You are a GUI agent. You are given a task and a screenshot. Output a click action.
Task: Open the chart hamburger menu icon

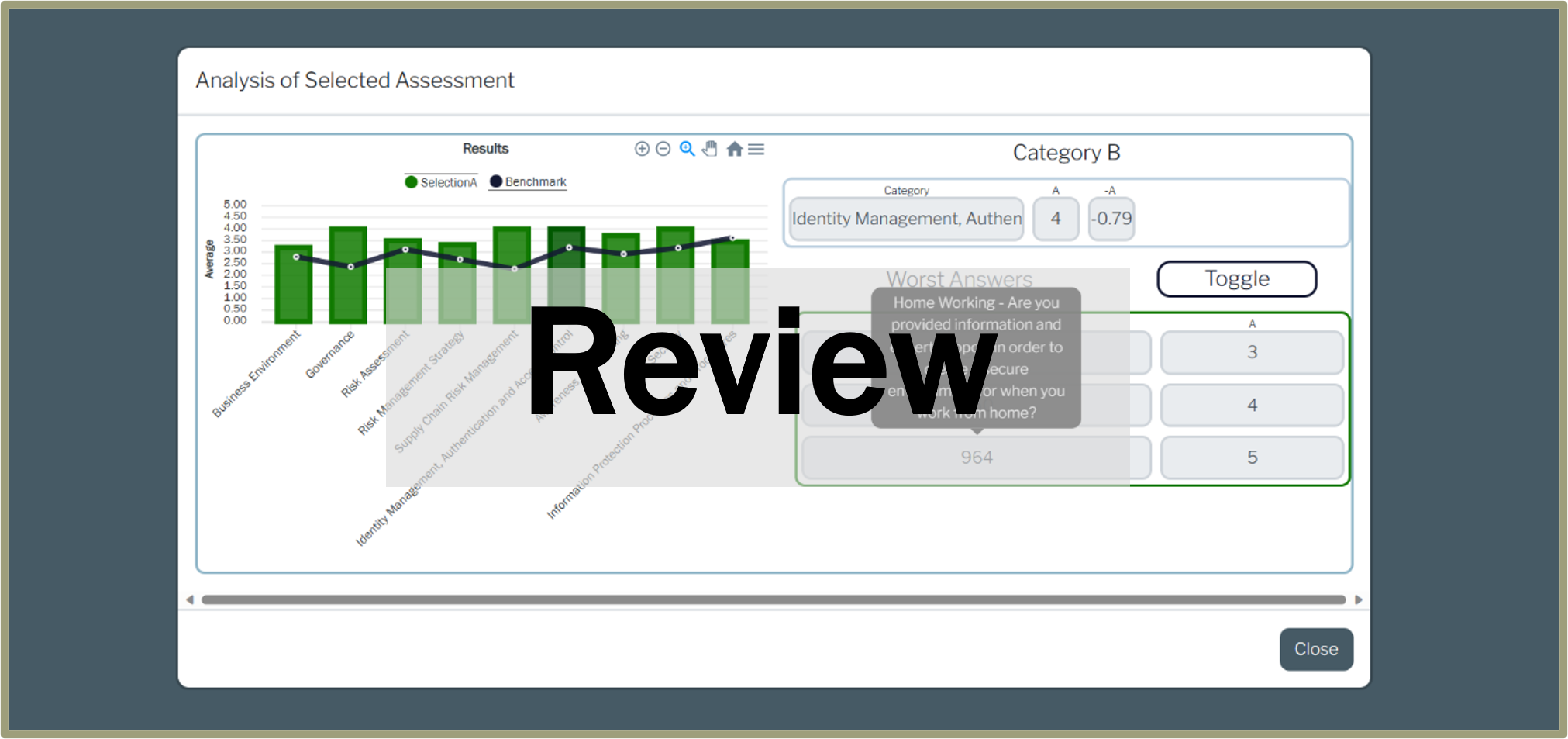pos(756,149)
